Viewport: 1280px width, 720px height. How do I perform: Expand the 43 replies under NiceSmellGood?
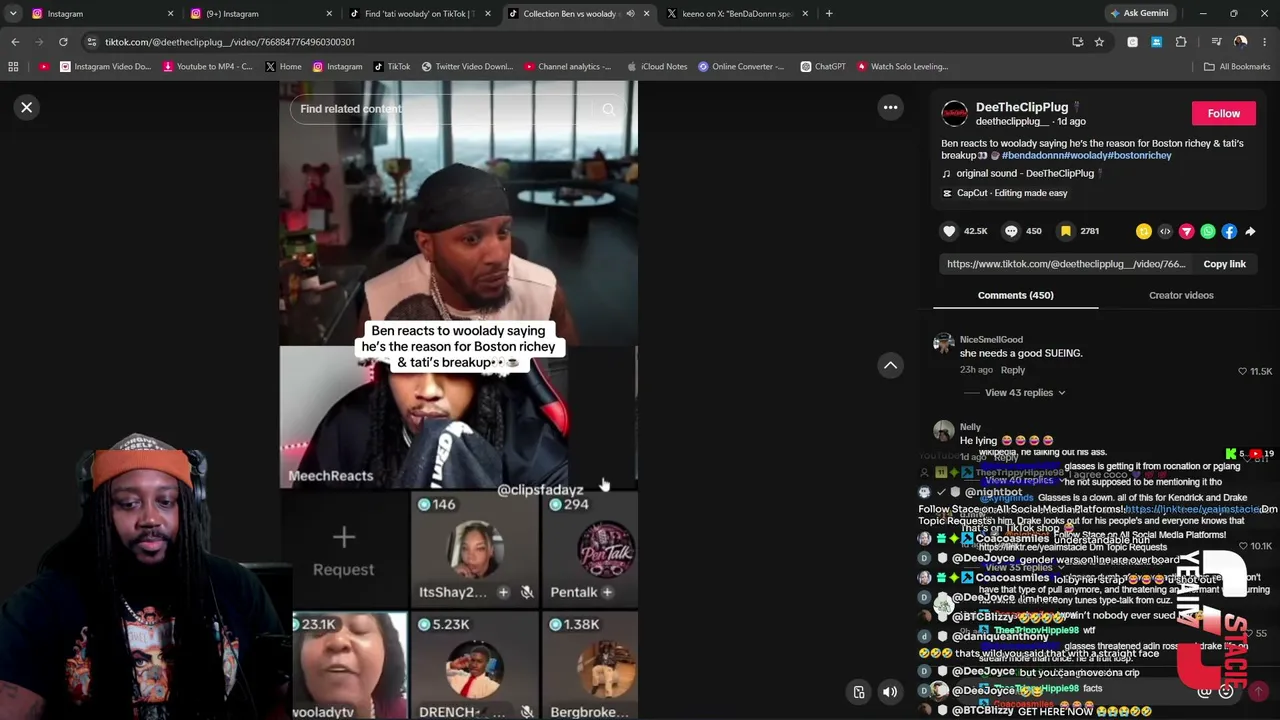click(x=1025, y=393)
